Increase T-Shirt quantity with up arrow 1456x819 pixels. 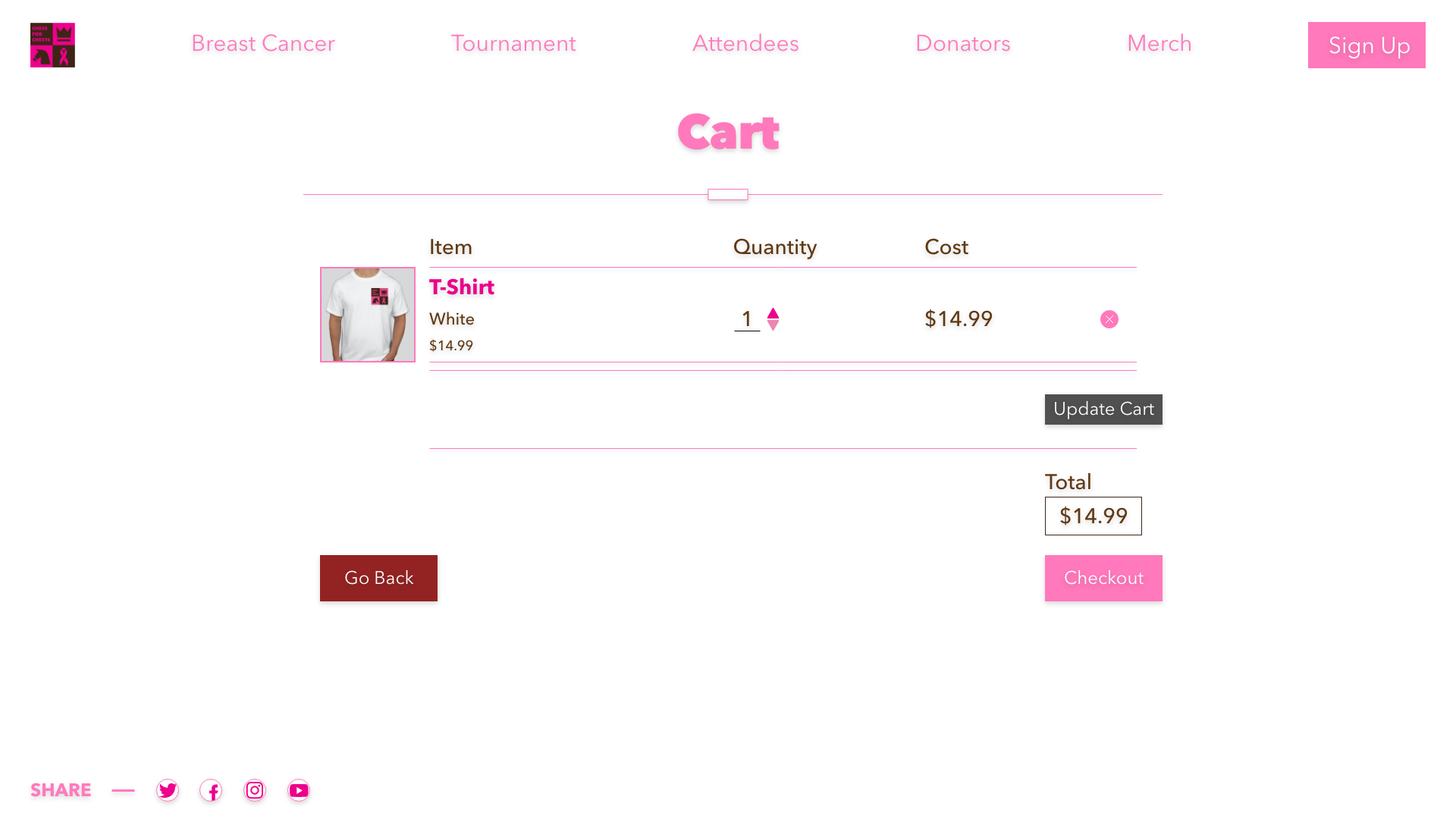773,313
